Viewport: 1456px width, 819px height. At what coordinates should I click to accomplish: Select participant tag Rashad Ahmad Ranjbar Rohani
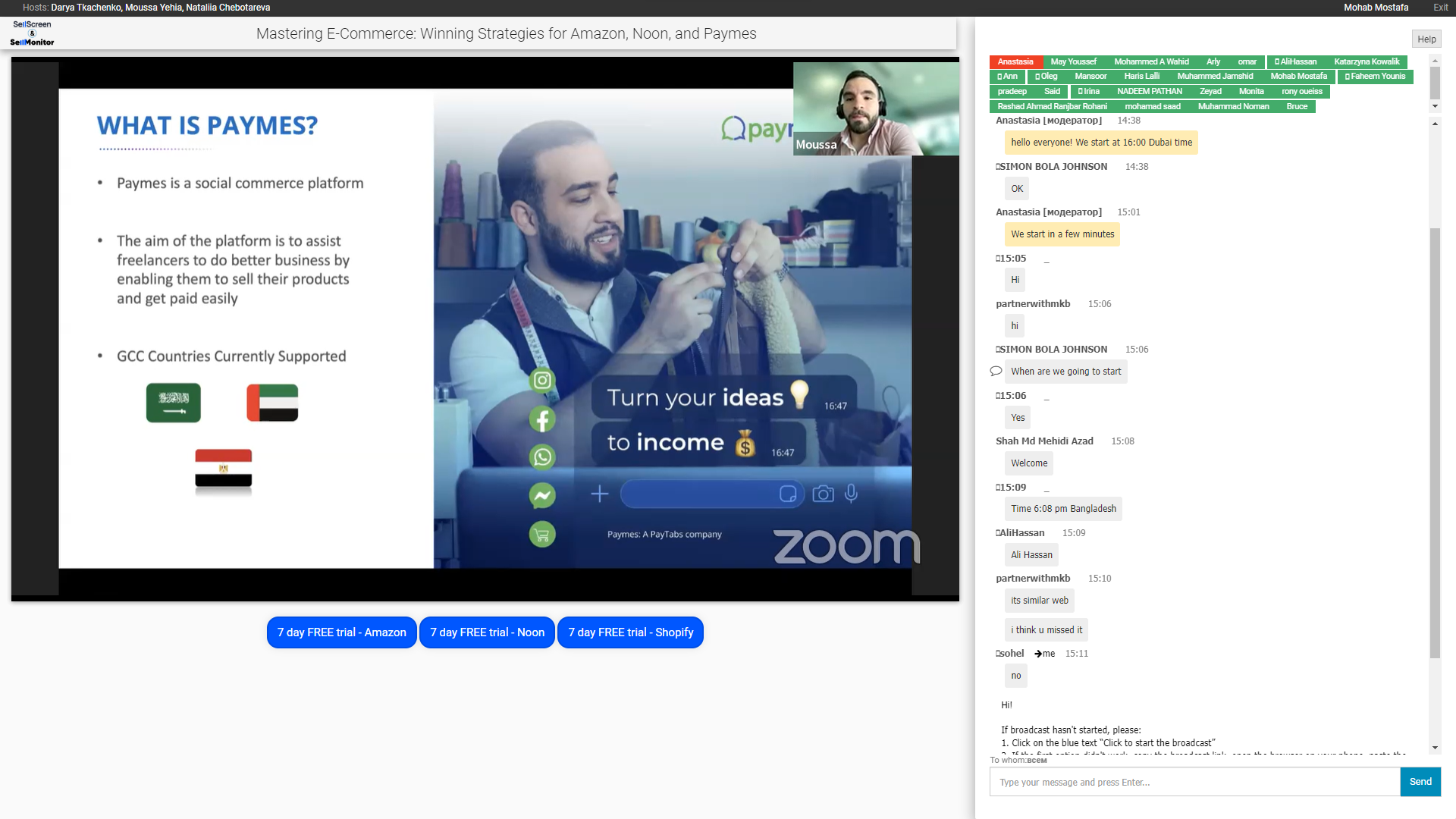click(1052, 106)
